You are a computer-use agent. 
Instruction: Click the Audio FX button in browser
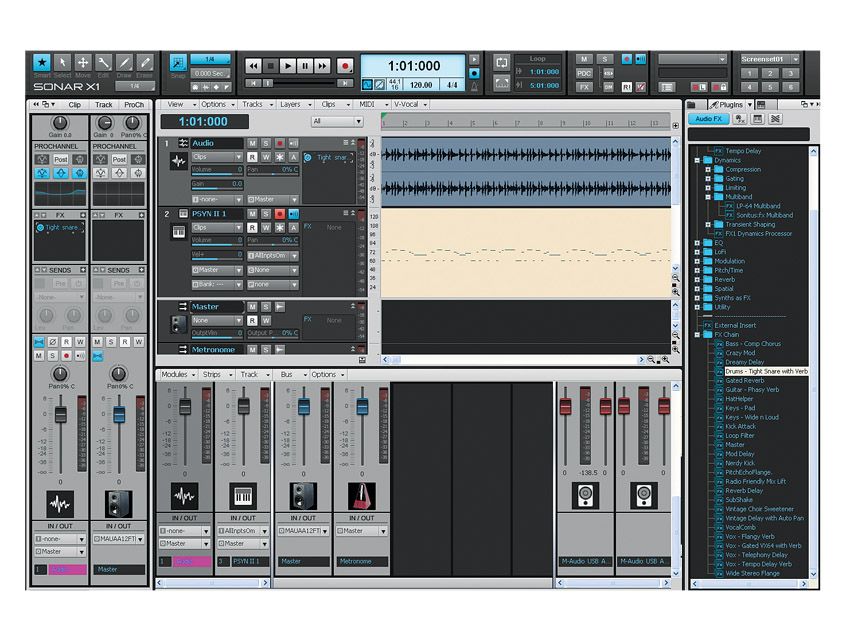coord(709,119)
